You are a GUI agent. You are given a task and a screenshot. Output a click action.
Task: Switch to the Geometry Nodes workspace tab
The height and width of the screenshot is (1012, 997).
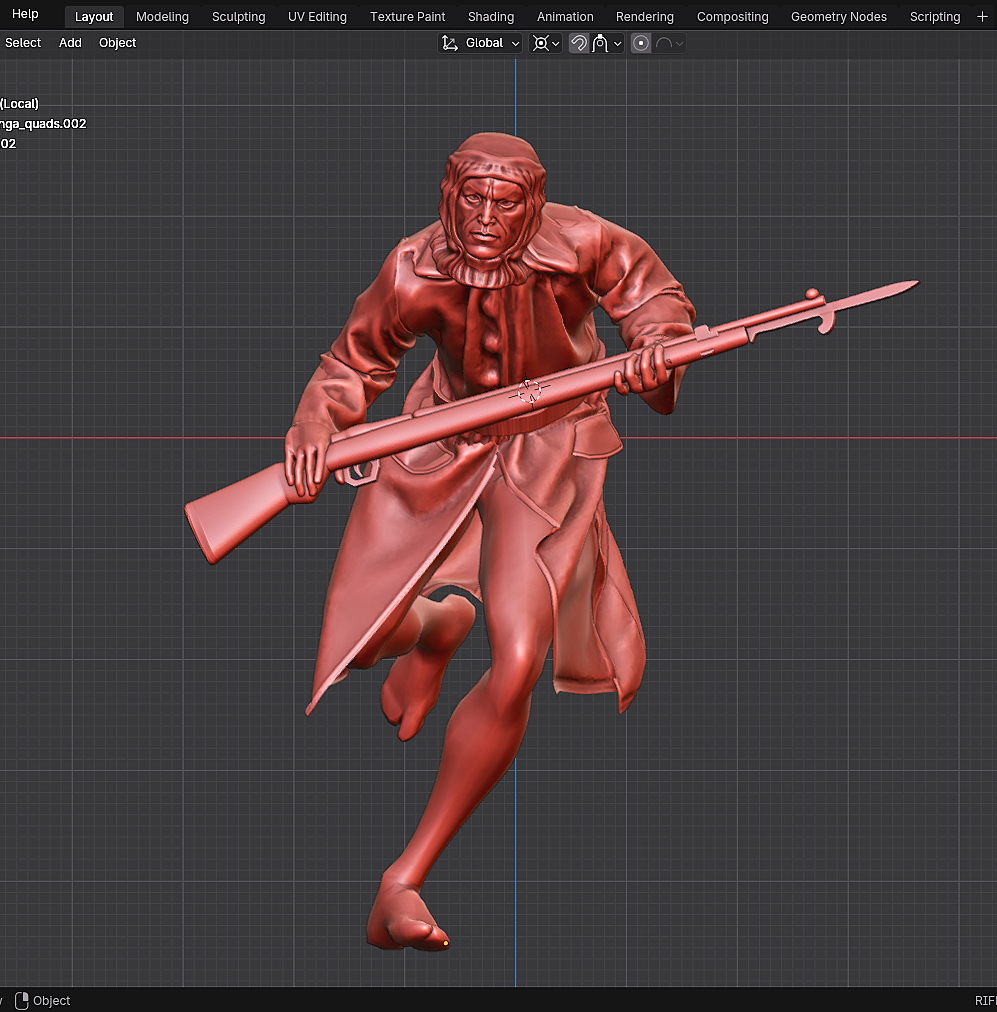click(839, 17)
